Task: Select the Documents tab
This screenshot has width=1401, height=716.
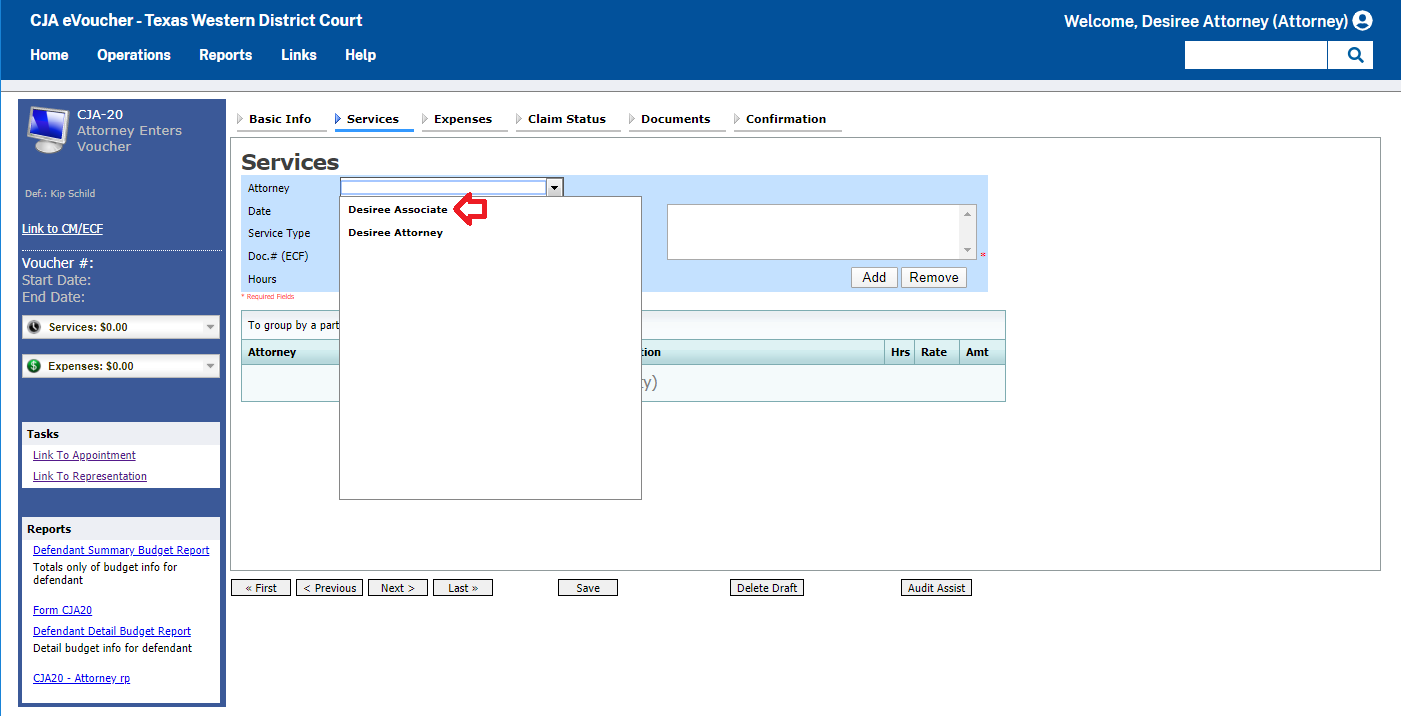Action: (676, 118)
